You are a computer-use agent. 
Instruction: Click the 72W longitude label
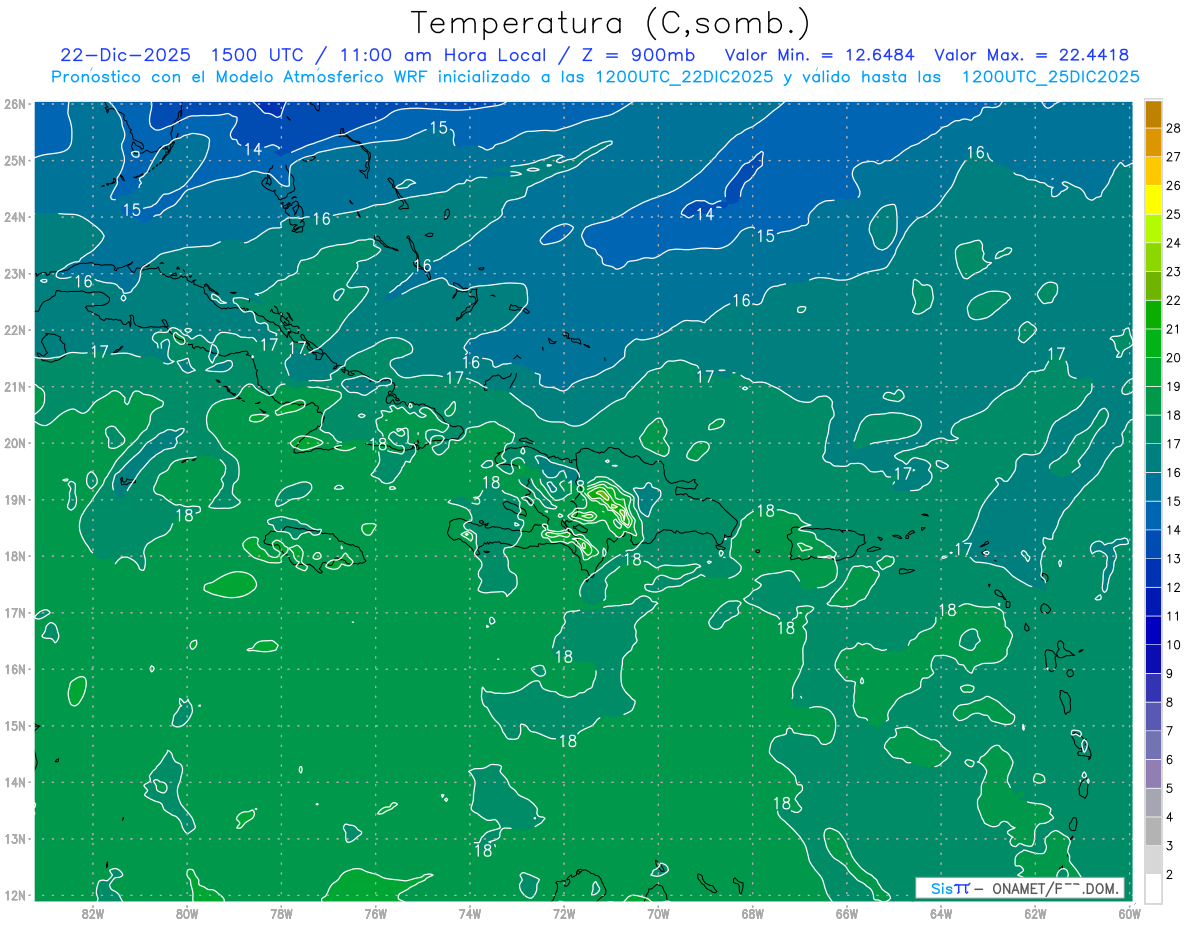click(564, 912)
